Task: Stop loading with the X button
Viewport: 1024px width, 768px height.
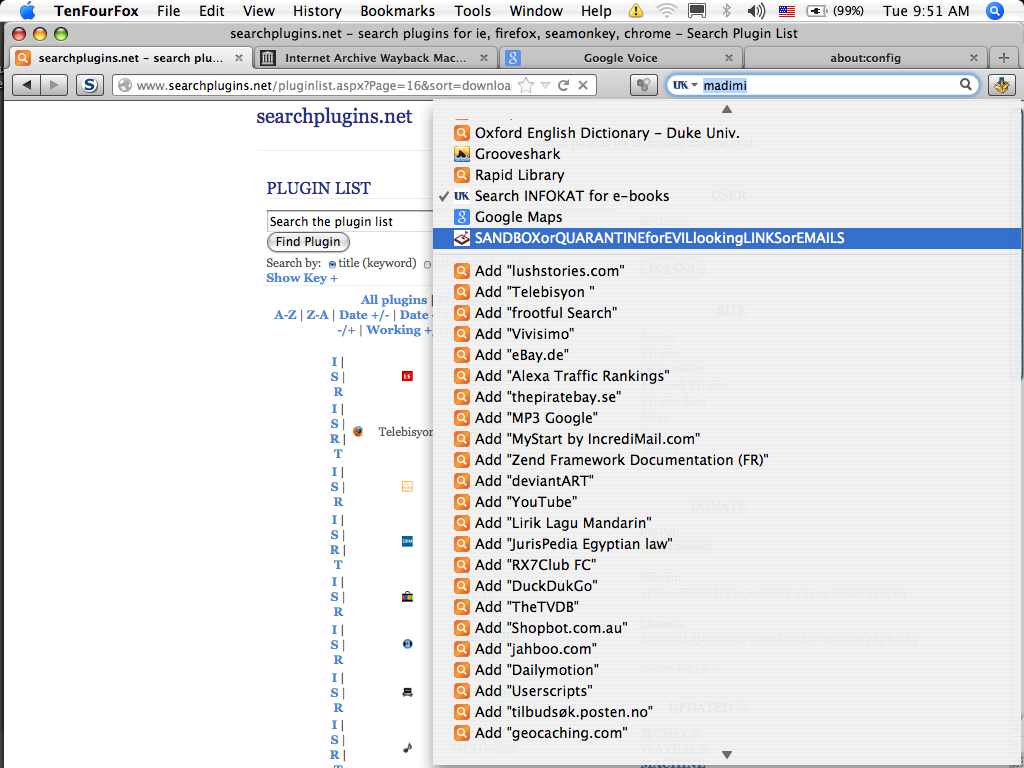Action: pyautogui.click(x=583, y=85)
